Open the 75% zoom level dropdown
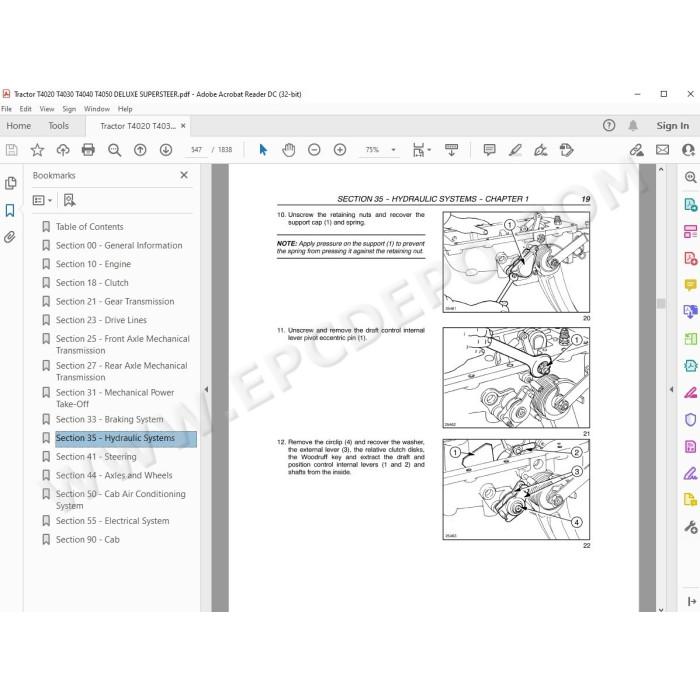 379,150
